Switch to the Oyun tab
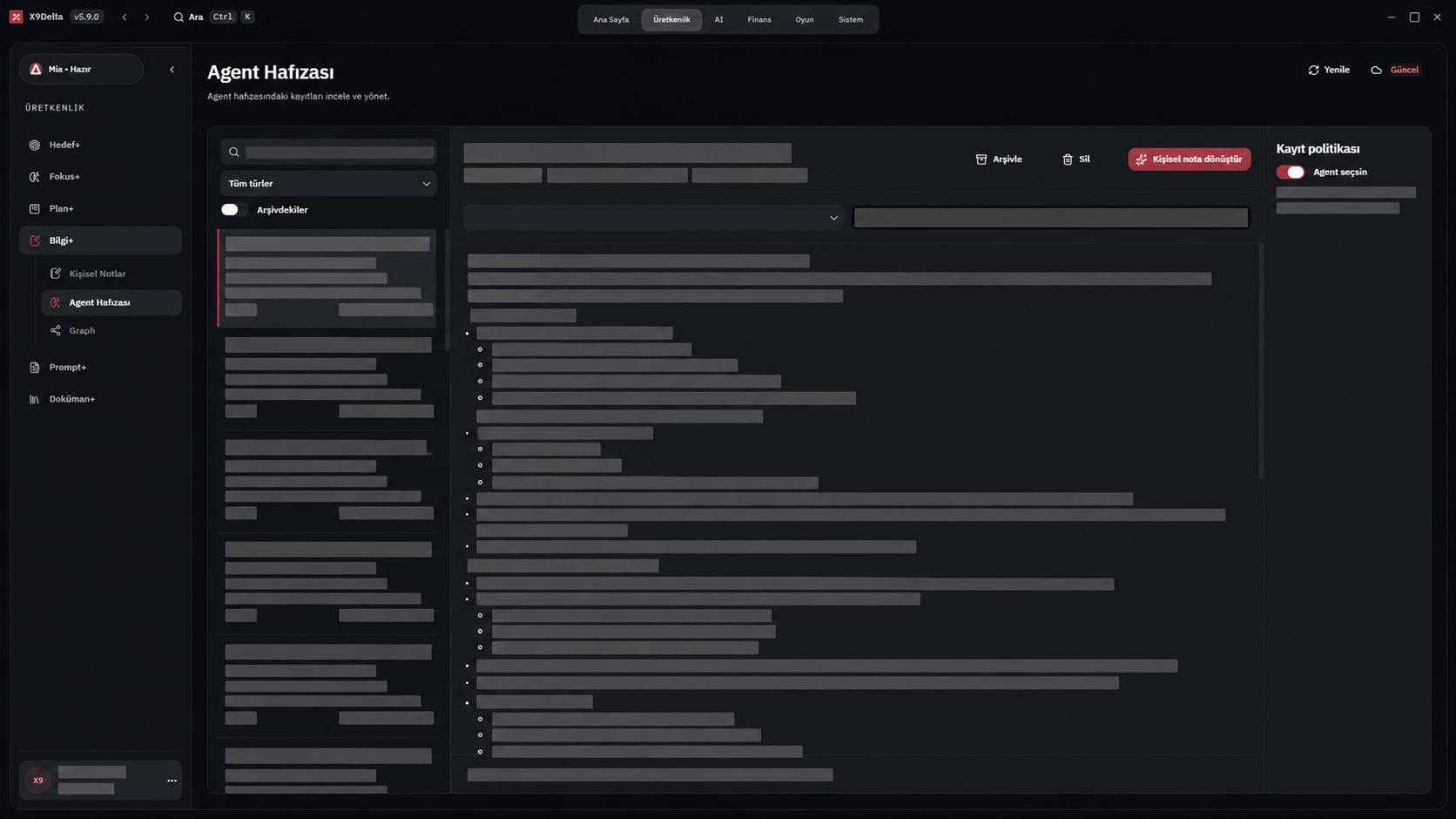This screenshot has height=819, width=1456. (x=805, y=20)
